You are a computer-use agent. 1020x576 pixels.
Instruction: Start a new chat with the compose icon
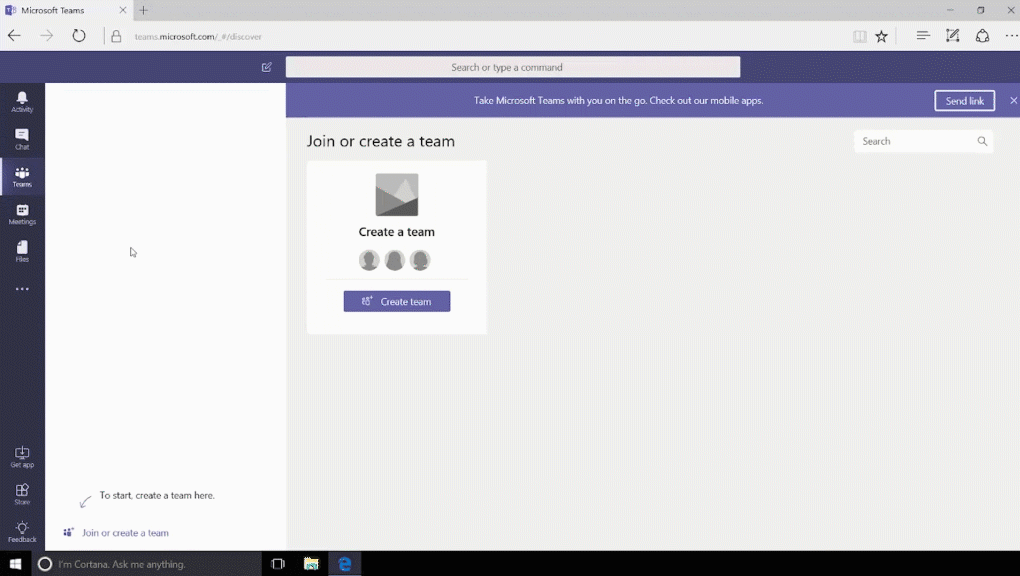[267, 67]
